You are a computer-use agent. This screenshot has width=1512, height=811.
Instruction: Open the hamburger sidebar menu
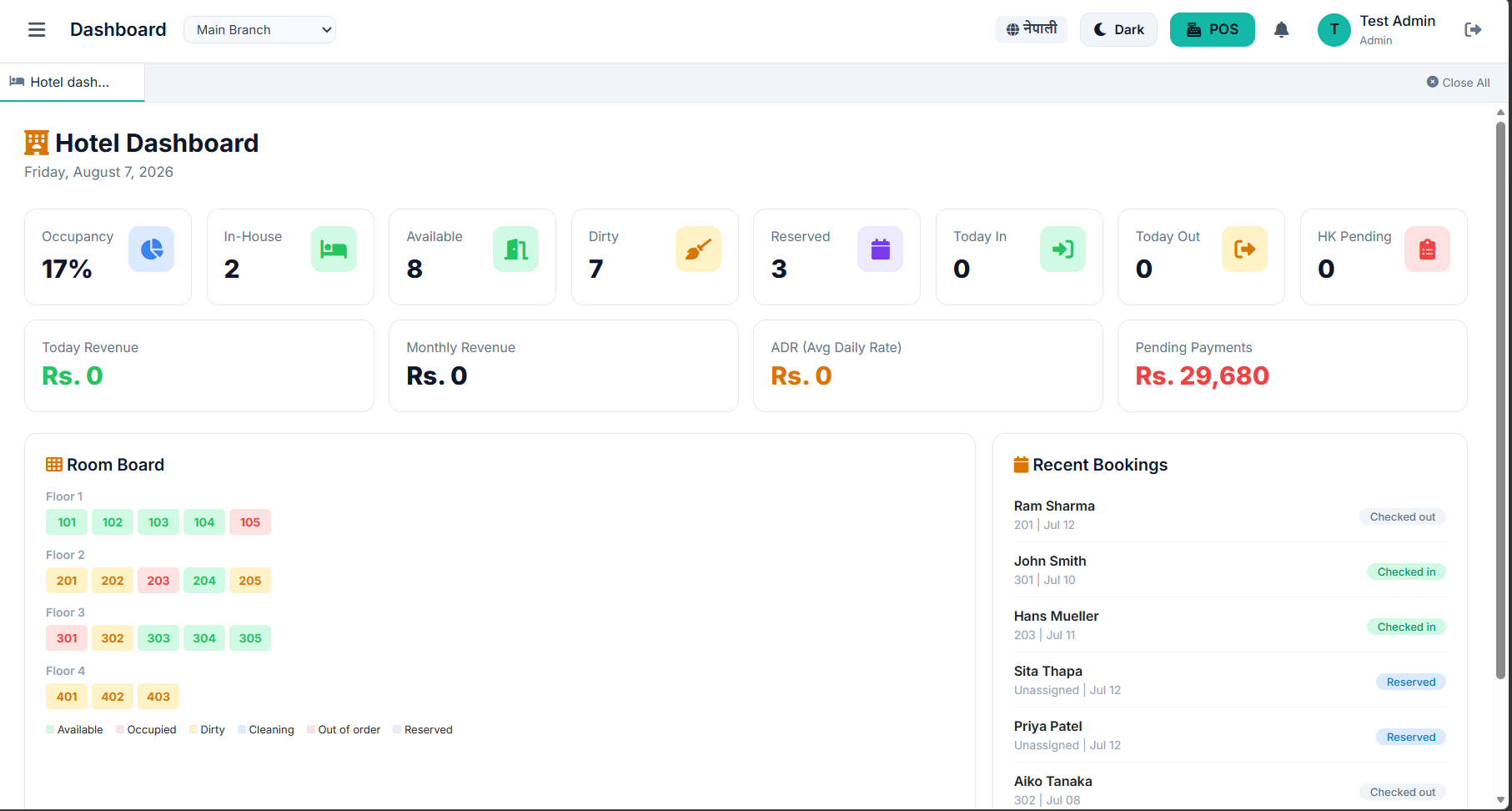37,30
